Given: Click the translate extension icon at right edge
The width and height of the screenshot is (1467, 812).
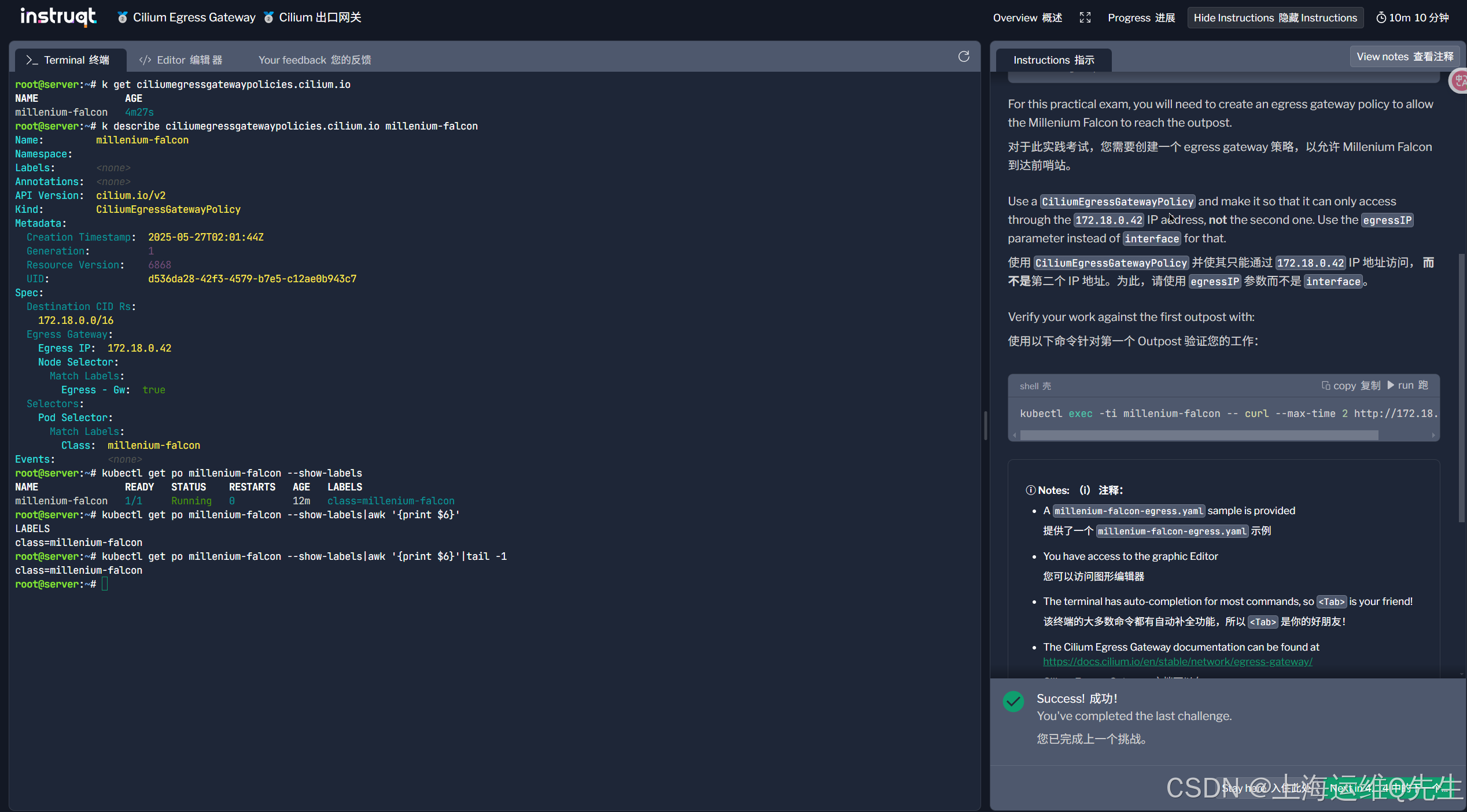Looking at the screenshot, I should pos(1459,81).
